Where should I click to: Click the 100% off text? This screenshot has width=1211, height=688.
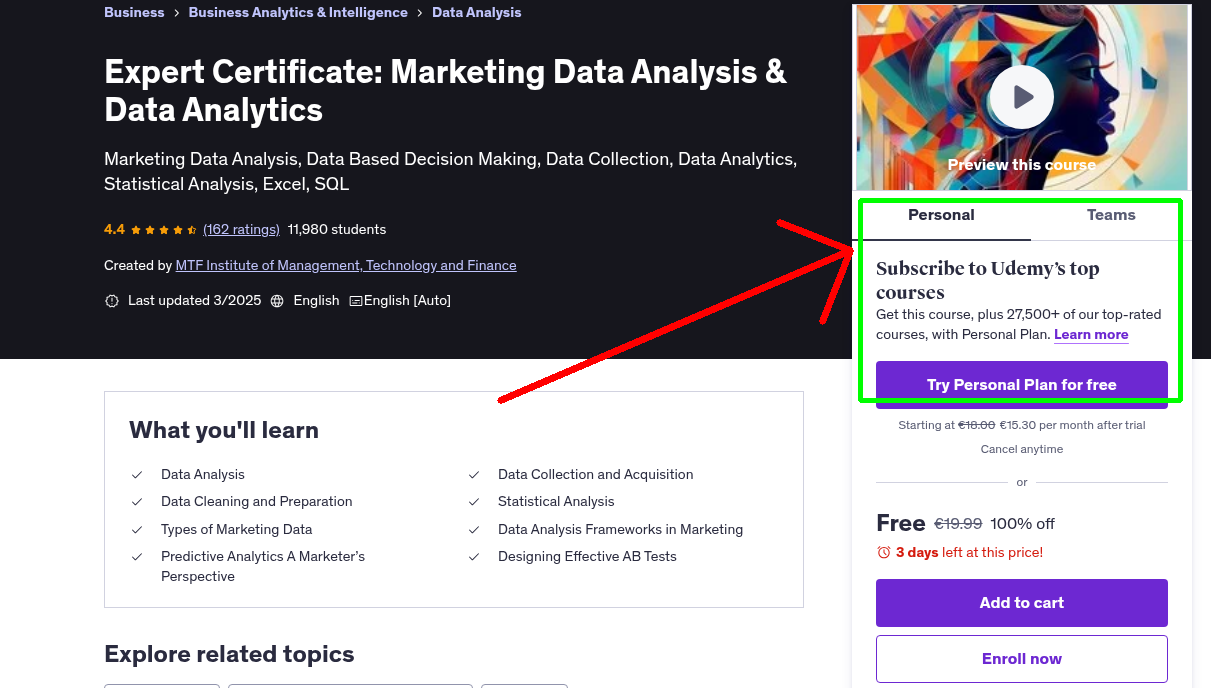click(1023, 524)
